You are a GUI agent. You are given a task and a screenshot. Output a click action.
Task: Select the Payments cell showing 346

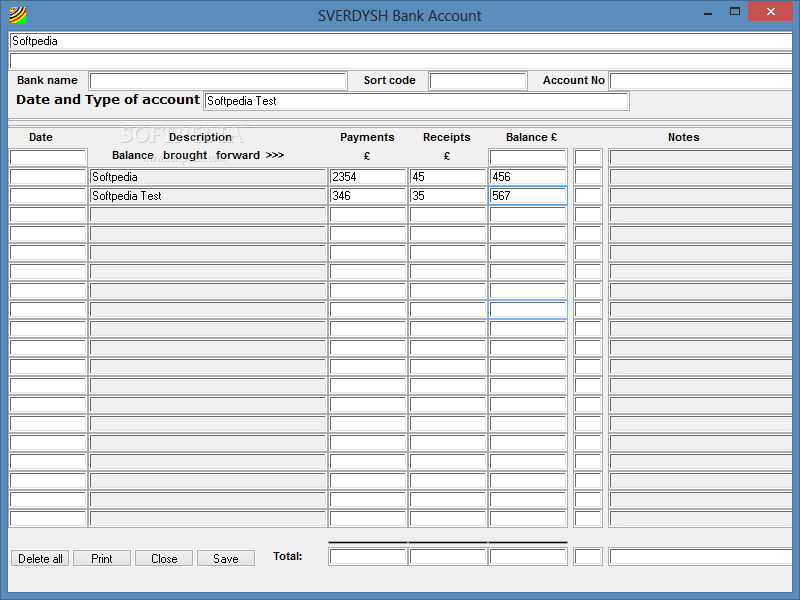(368, 196)
